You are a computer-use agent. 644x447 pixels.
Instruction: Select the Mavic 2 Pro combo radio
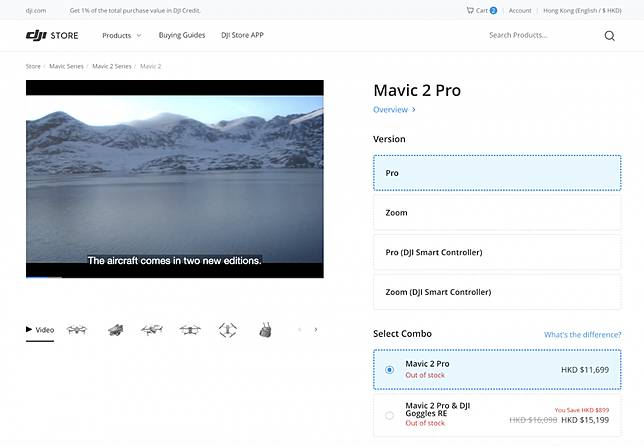(x=389, y=369)
